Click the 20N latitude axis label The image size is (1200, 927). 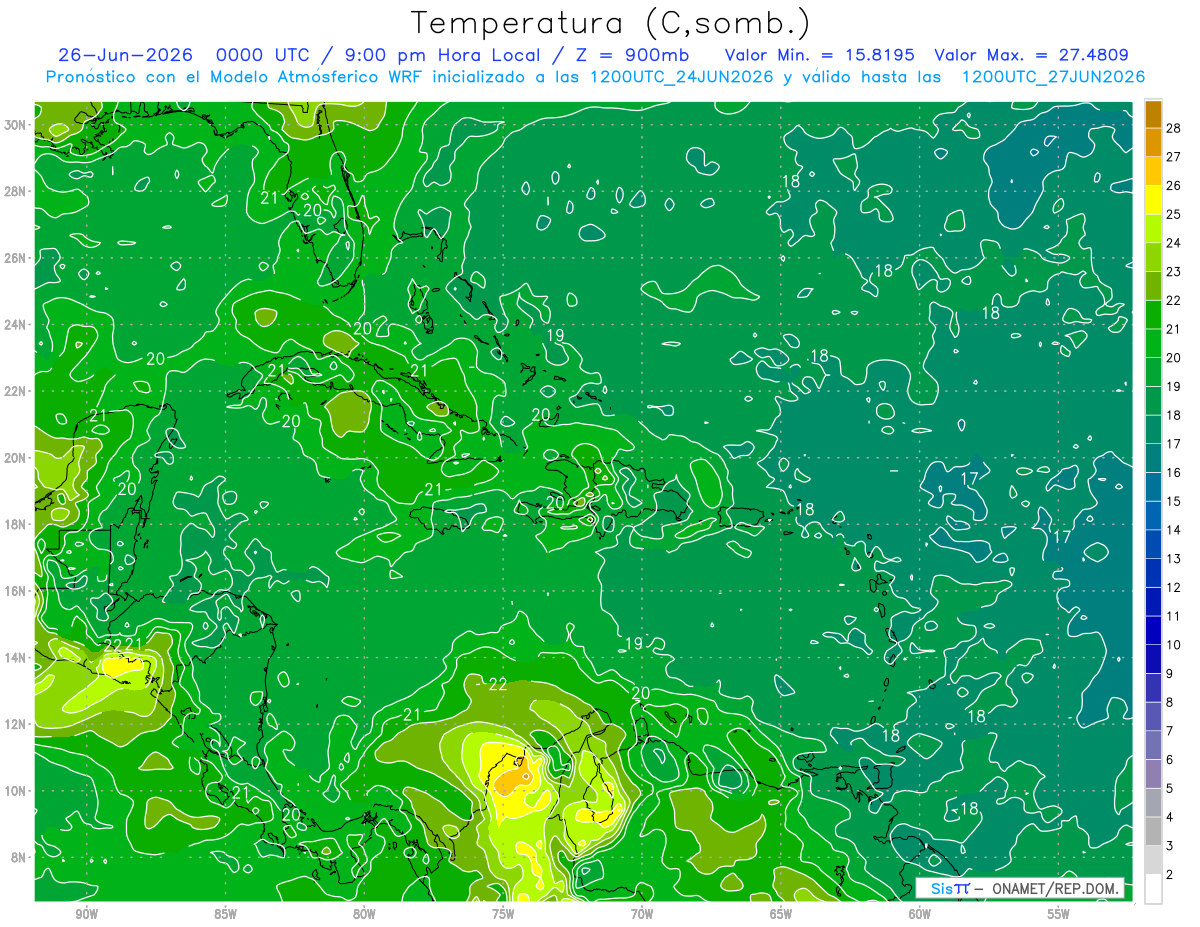tap(16, 458)
